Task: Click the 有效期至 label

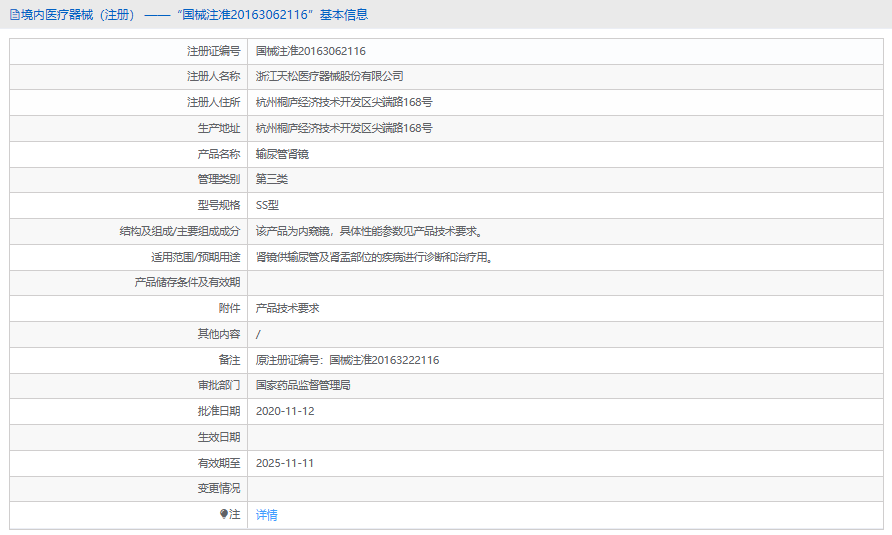Action: point(218,463)
